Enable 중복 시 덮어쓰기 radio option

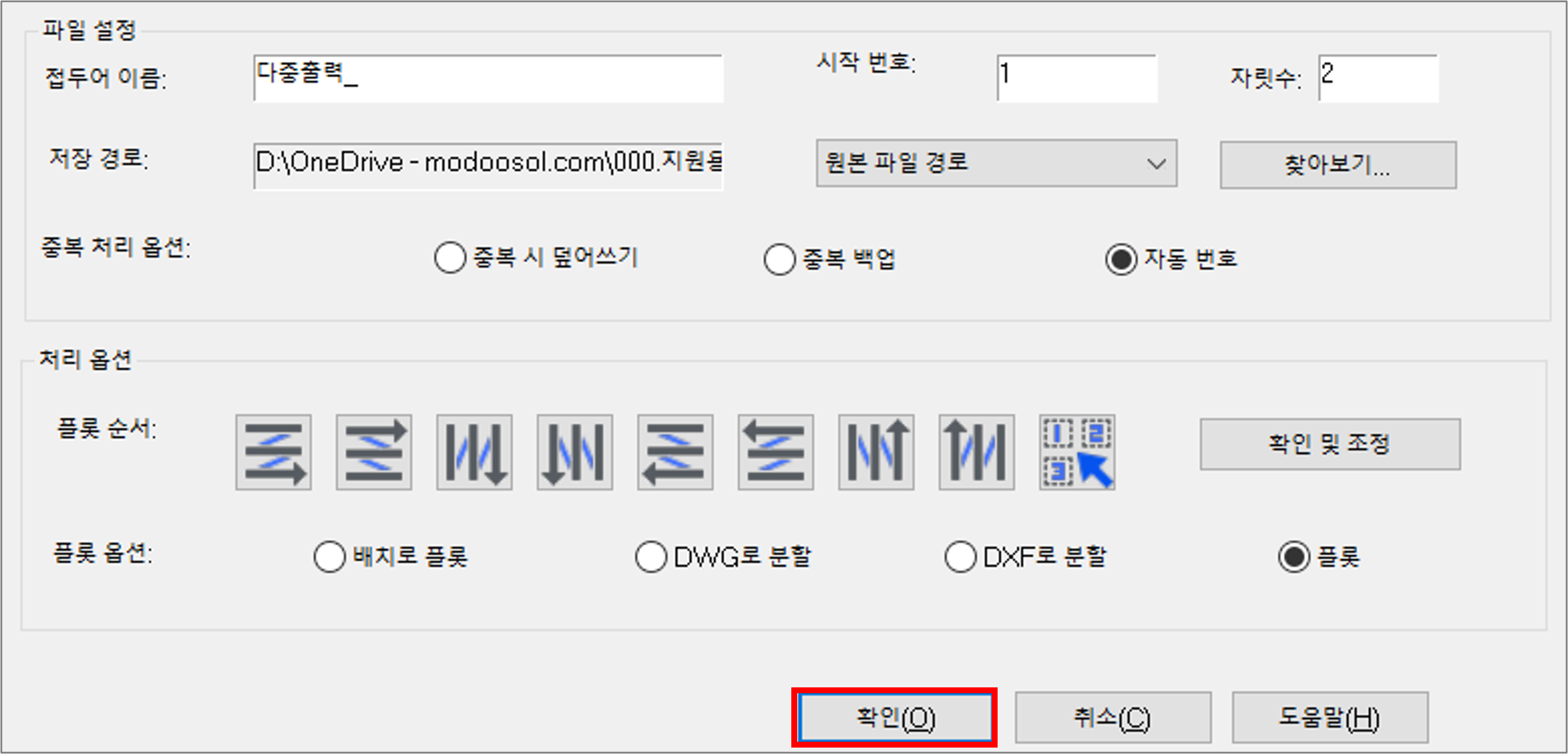click(x=450, y=257)
